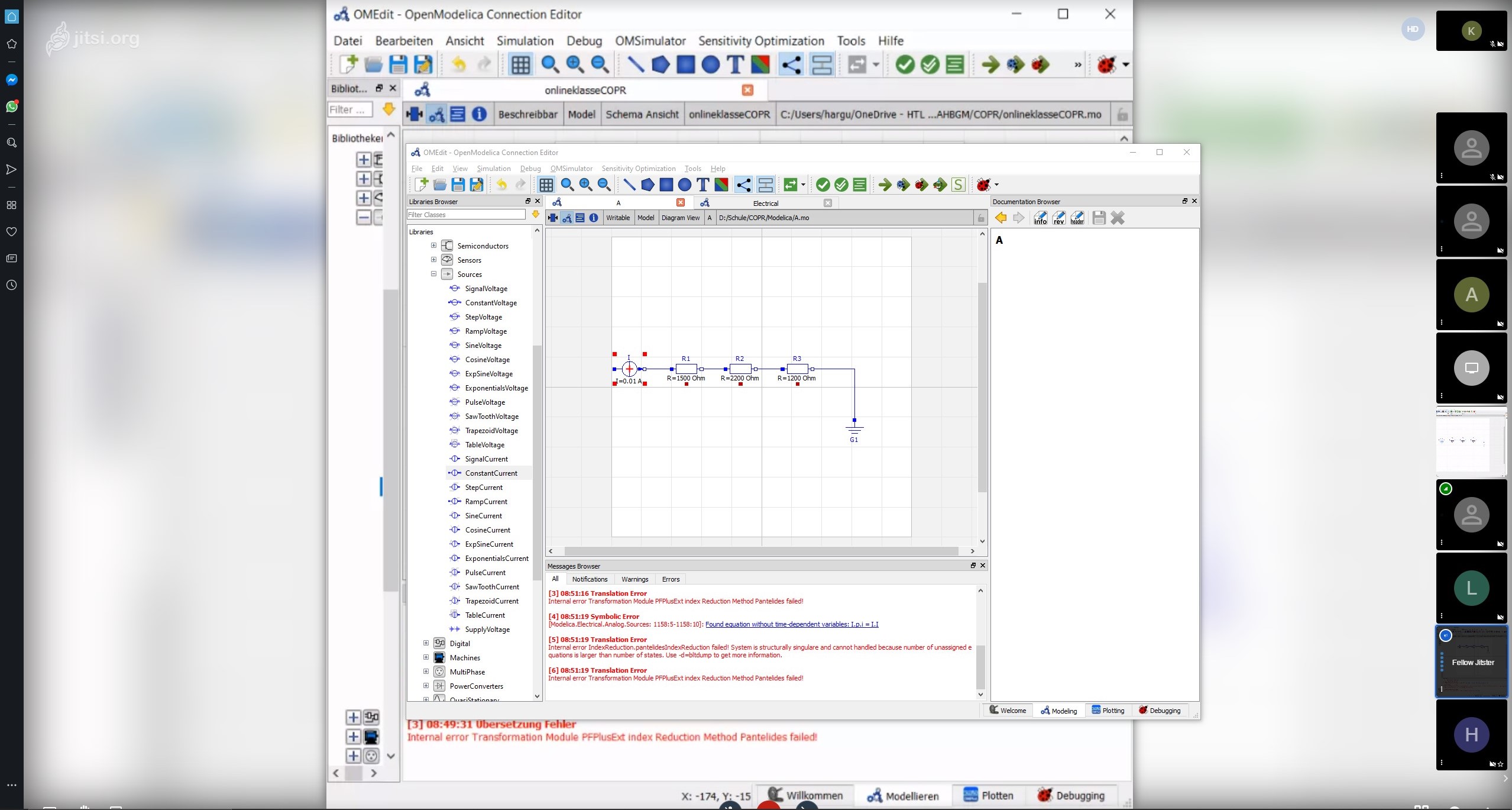Switch to Text View in model toolbar
Viewport: 1512px width, 810px height.
580,218
